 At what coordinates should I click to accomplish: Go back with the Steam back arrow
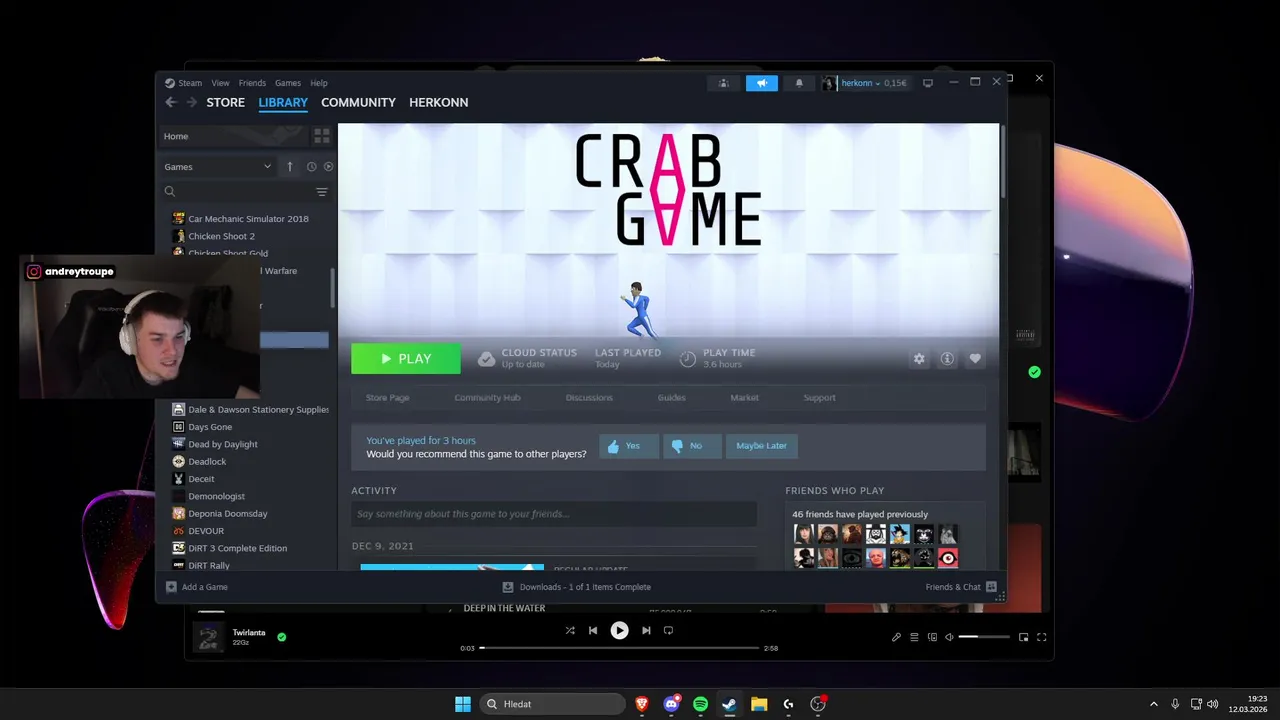(x=171, y=102)
